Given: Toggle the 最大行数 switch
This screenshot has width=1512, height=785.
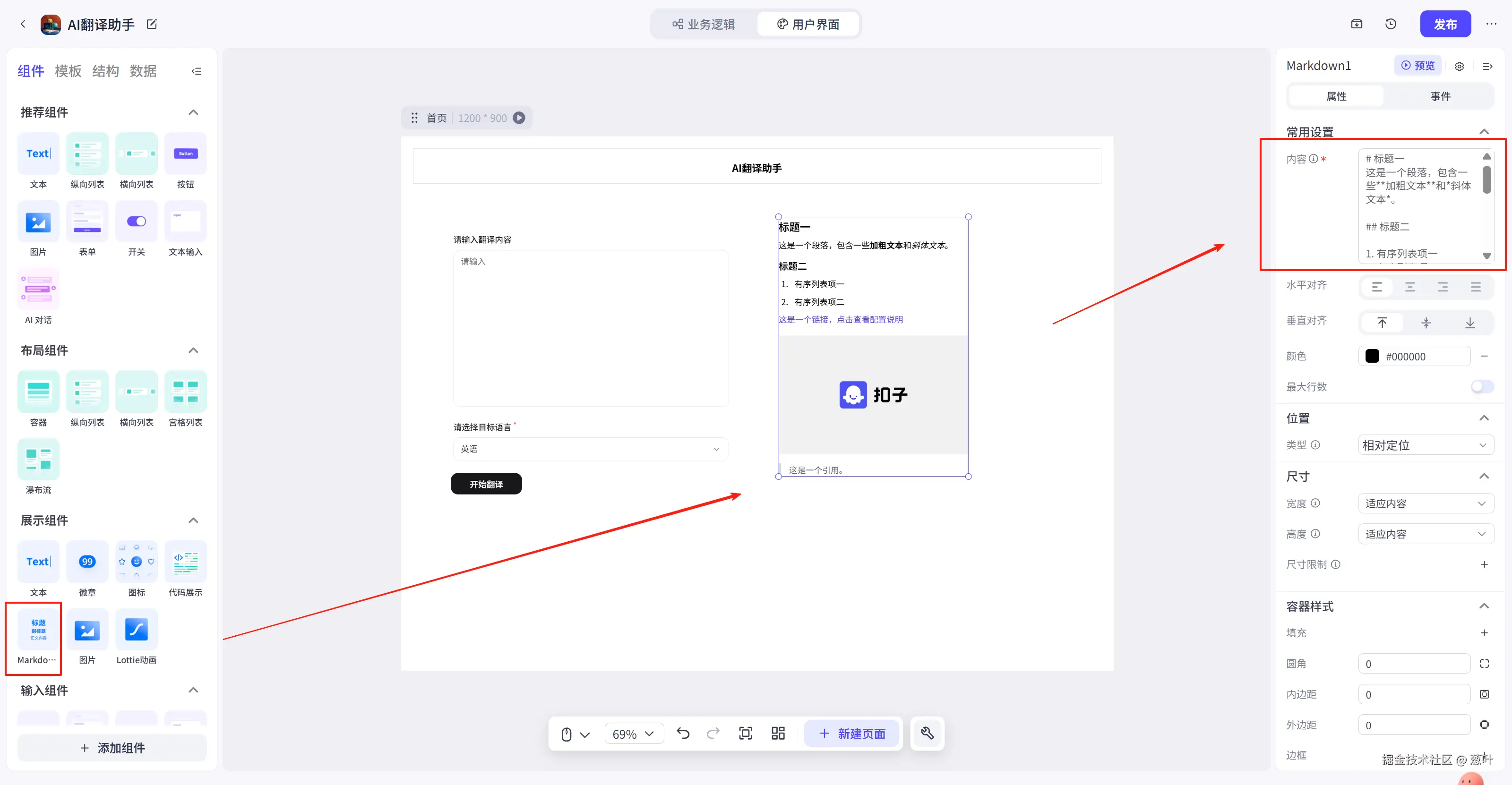Looking at the screenshot, I should [1481, 387].
